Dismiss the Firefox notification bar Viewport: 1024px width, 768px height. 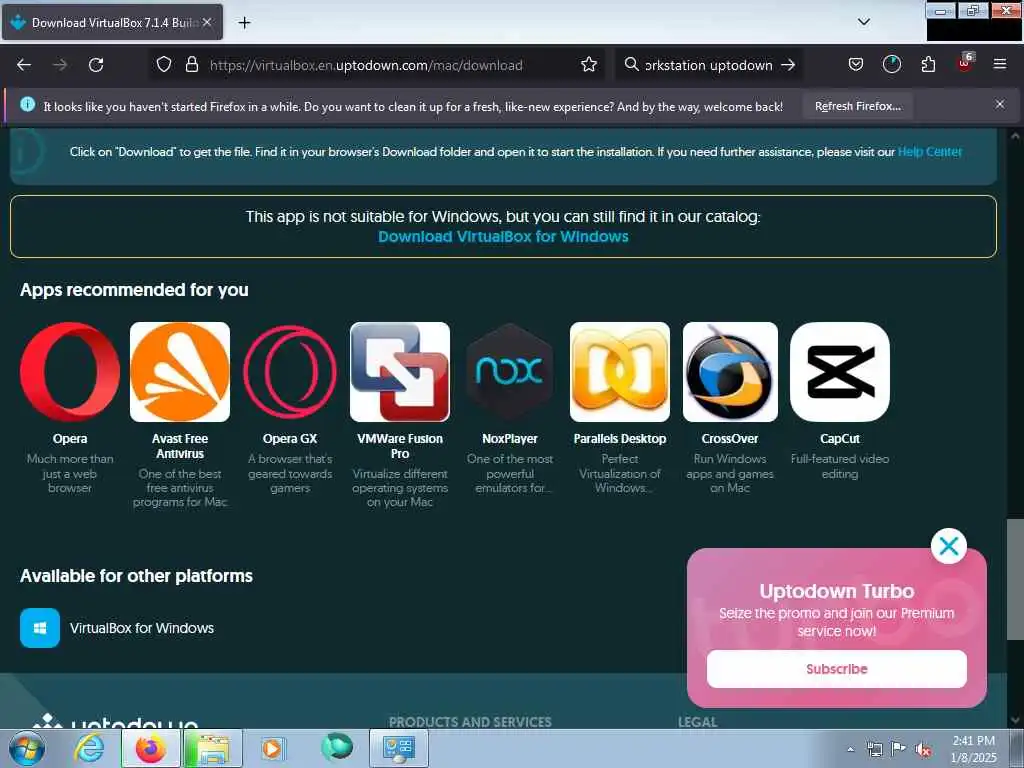click(1000, 104)
